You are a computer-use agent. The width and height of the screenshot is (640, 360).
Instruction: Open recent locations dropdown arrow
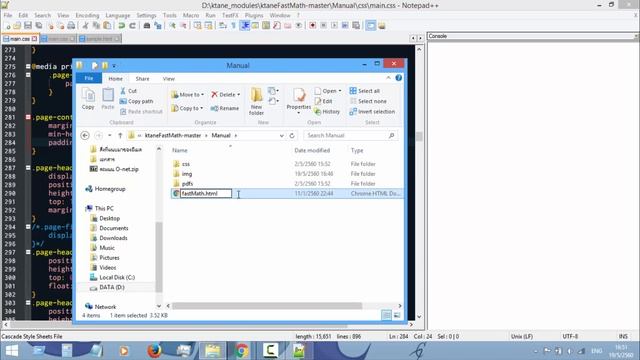[110, 136]
